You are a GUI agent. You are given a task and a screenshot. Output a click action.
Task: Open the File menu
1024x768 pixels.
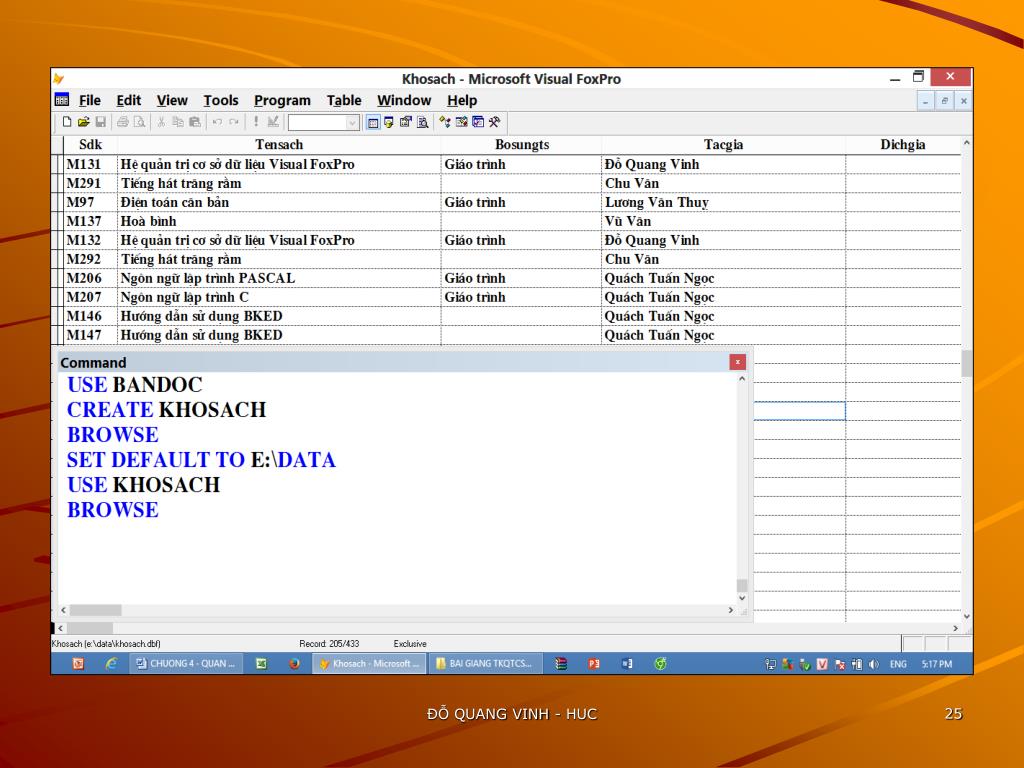click(89, 101)
